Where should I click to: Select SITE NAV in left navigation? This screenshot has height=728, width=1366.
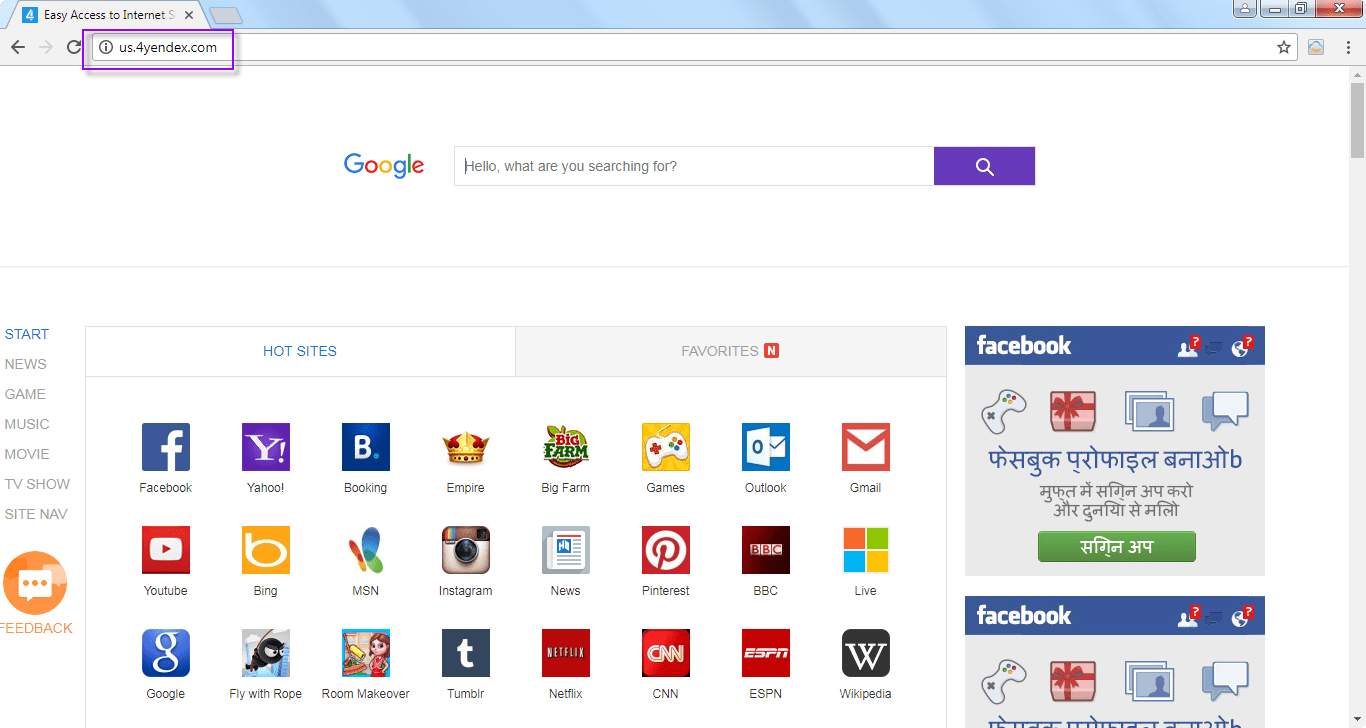point(36,514)
